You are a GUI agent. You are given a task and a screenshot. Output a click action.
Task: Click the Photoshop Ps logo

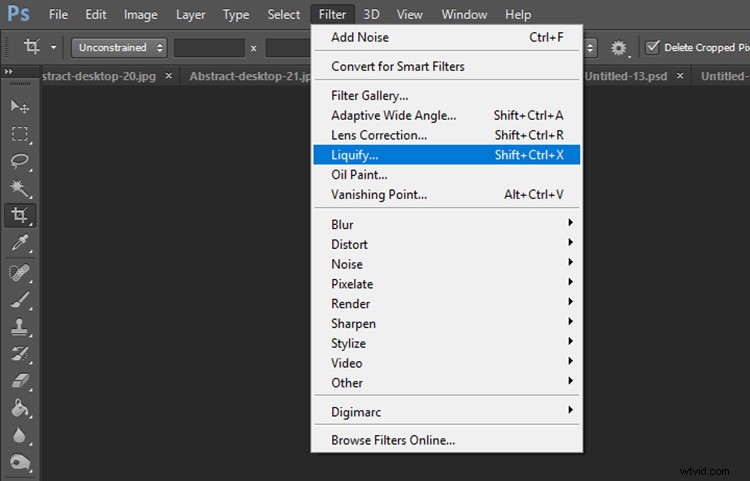pos(19,13)
